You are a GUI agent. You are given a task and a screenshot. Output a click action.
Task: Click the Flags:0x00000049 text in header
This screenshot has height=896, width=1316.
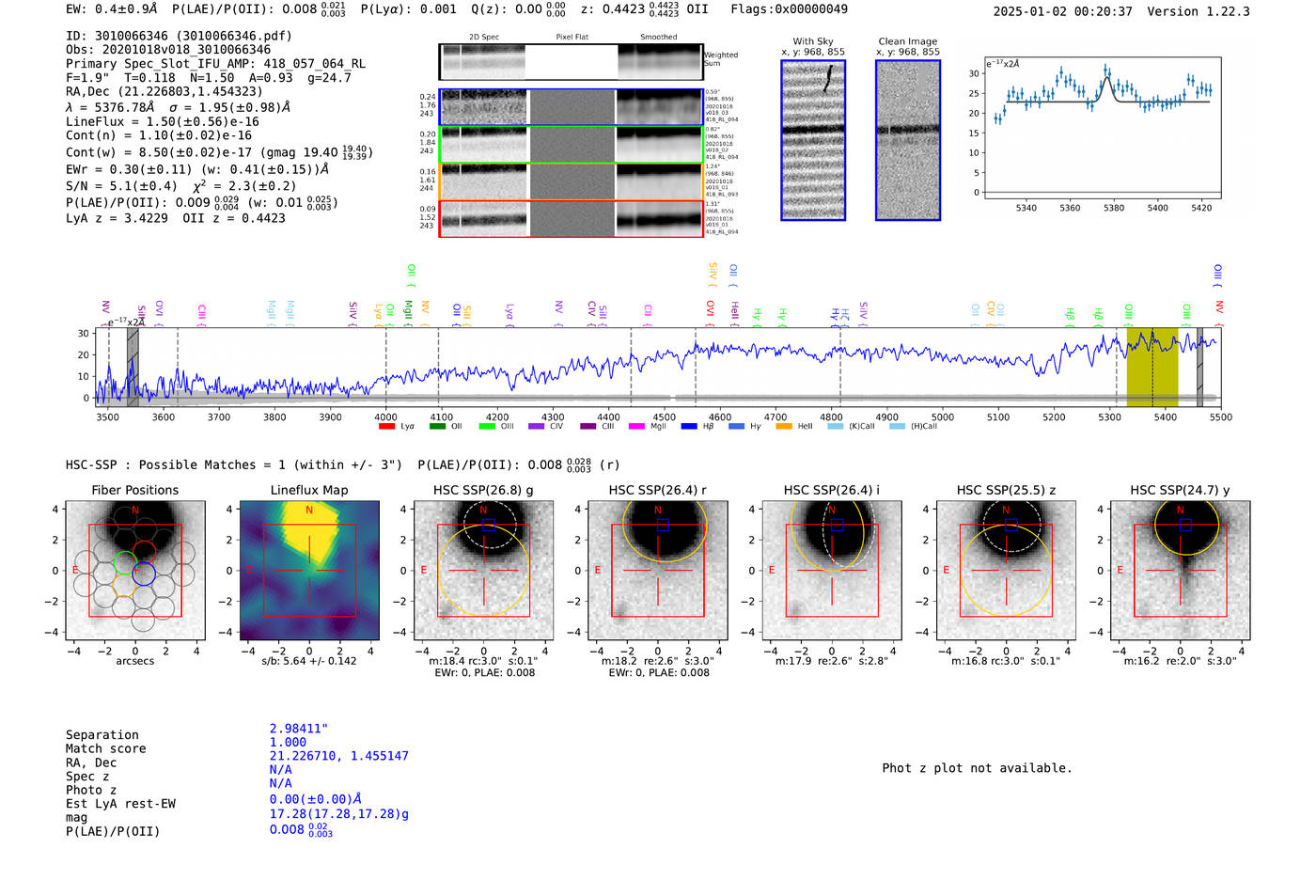coord(789,9)
